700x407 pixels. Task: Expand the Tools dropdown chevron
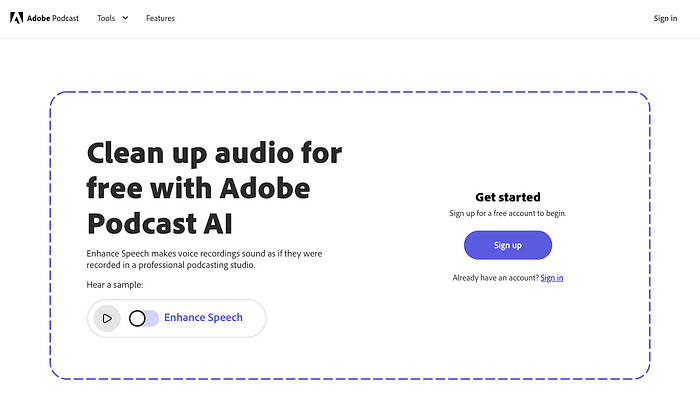pyautogui.click(x=125, y=18)
